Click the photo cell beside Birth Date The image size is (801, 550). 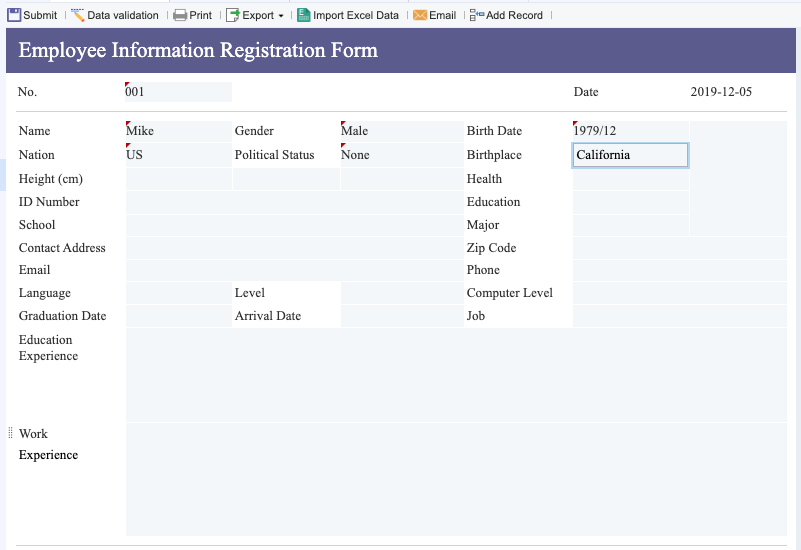pos(738,179)
